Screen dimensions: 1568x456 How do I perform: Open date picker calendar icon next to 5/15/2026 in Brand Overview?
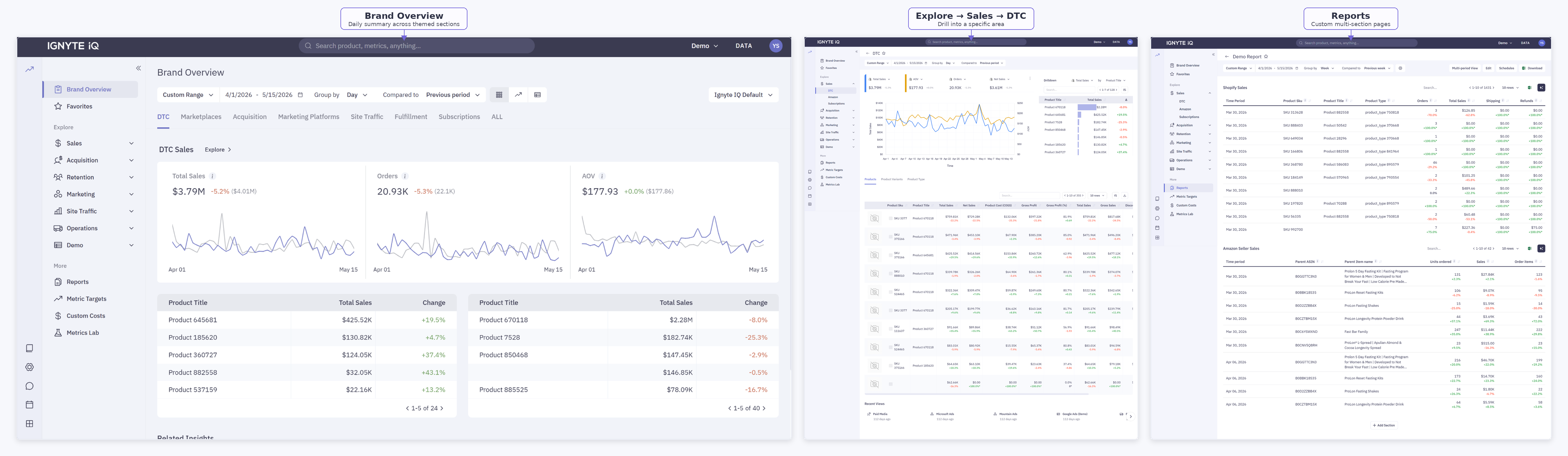click(300, 95)
